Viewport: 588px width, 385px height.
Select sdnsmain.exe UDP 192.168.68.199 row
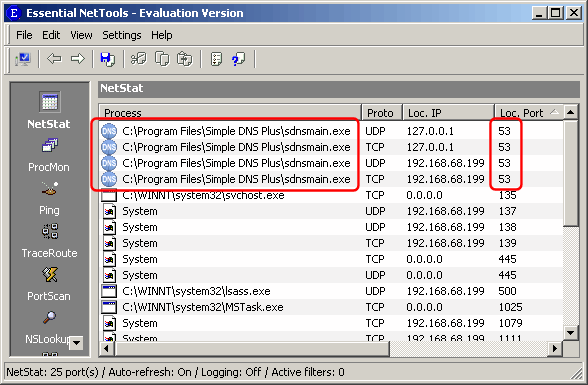[x=332, y=163]
